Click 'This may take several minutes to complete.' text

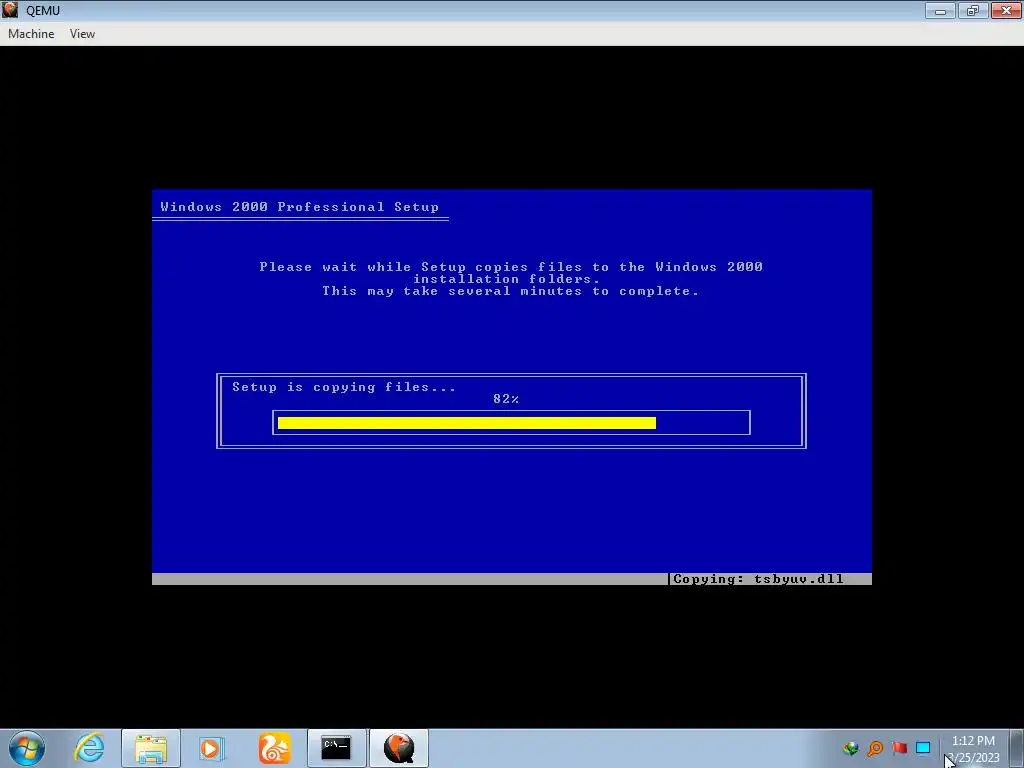pyautogui.click(x=510, y=291)
